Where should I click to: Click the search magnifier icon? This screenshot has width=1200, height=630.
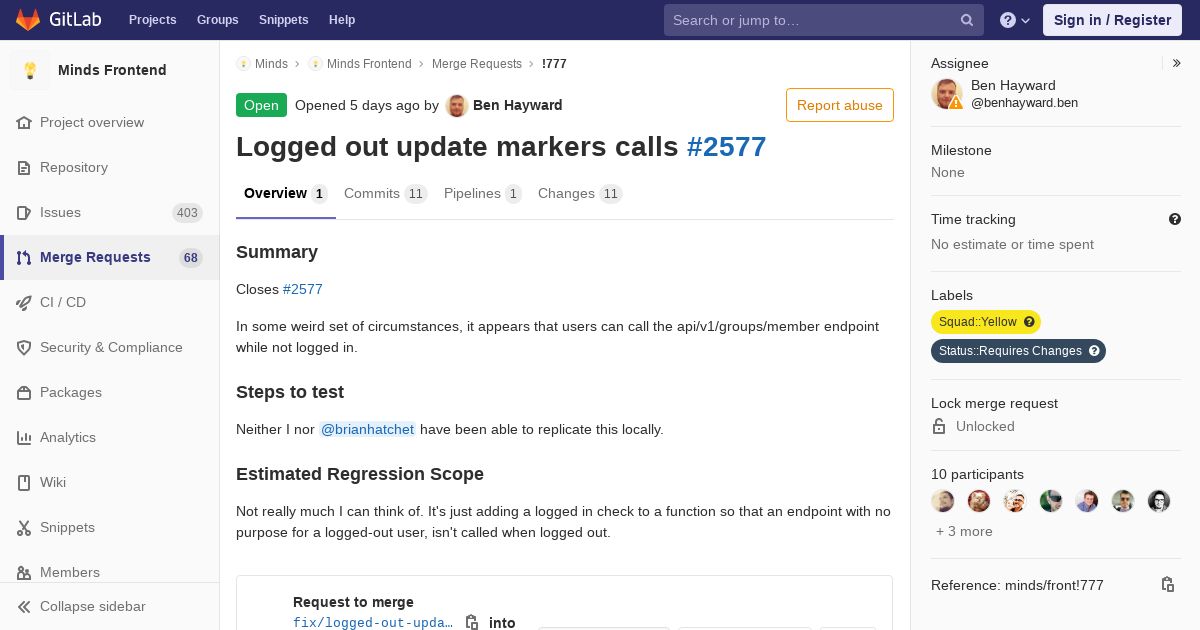967,20
